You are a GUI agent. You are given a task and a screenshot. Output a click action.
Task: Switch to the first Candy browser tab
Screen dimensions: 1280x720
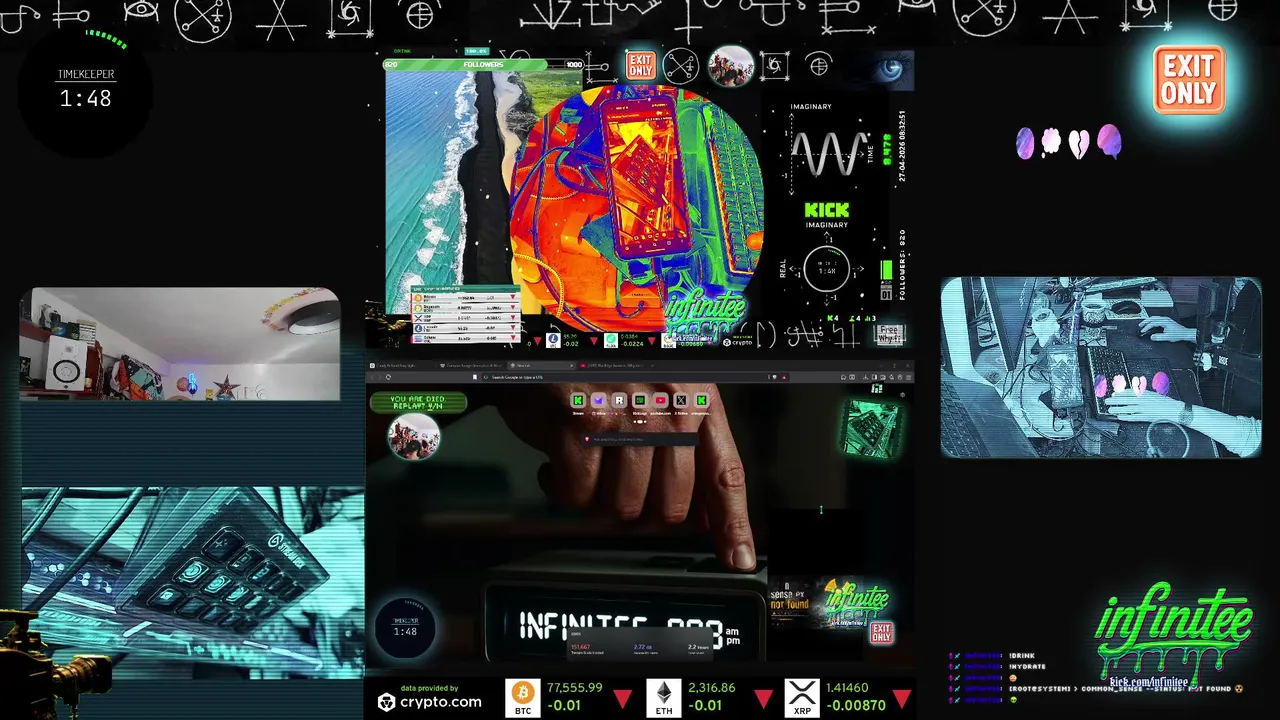400,365
